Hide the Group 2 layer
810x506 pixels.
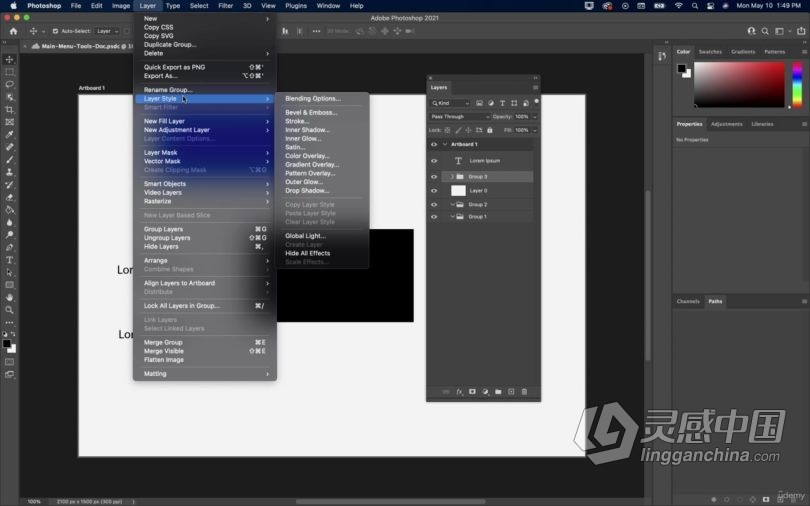click(x=434, y=204)
